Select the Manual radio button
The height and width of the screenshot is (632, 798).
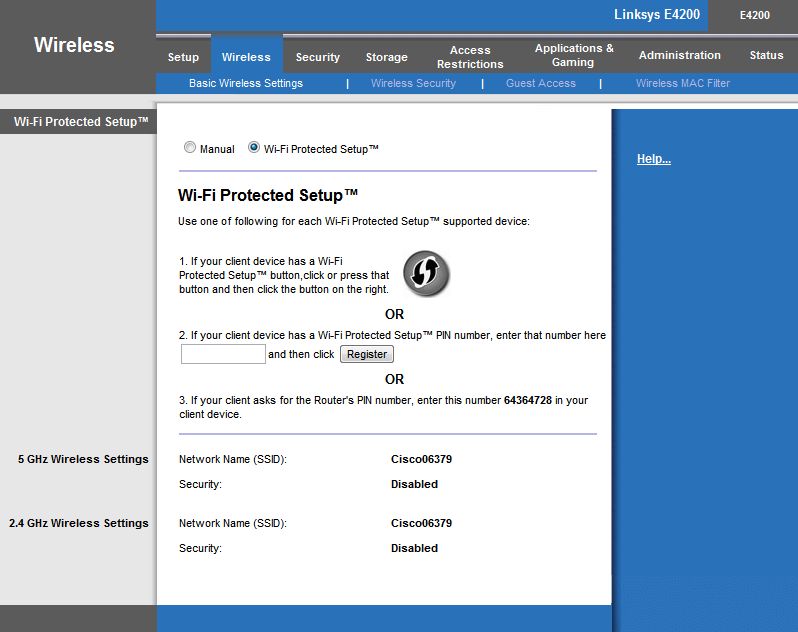coord(190,148)
